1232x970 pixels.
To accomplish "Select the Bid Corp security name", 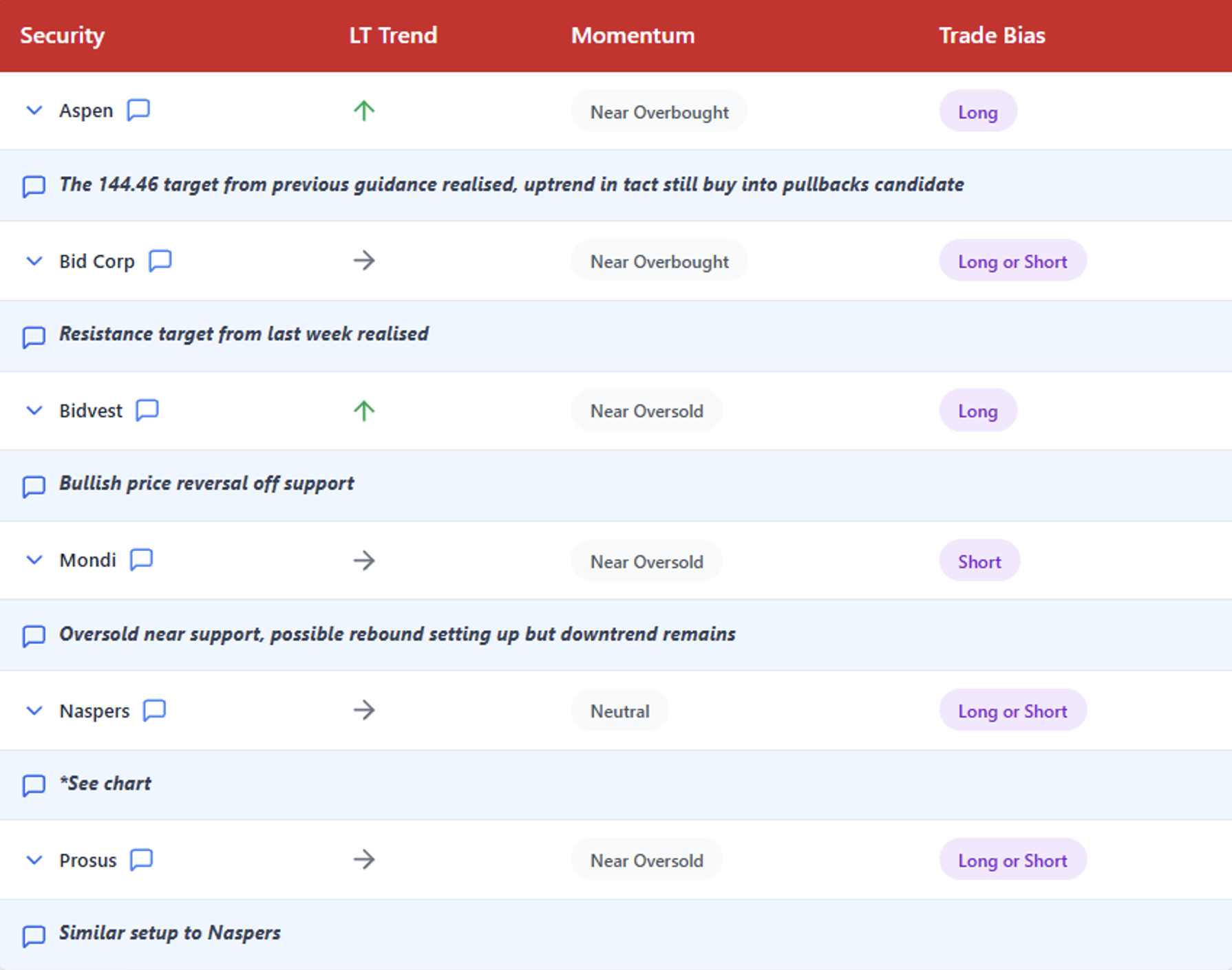I will tap(97, 261).
